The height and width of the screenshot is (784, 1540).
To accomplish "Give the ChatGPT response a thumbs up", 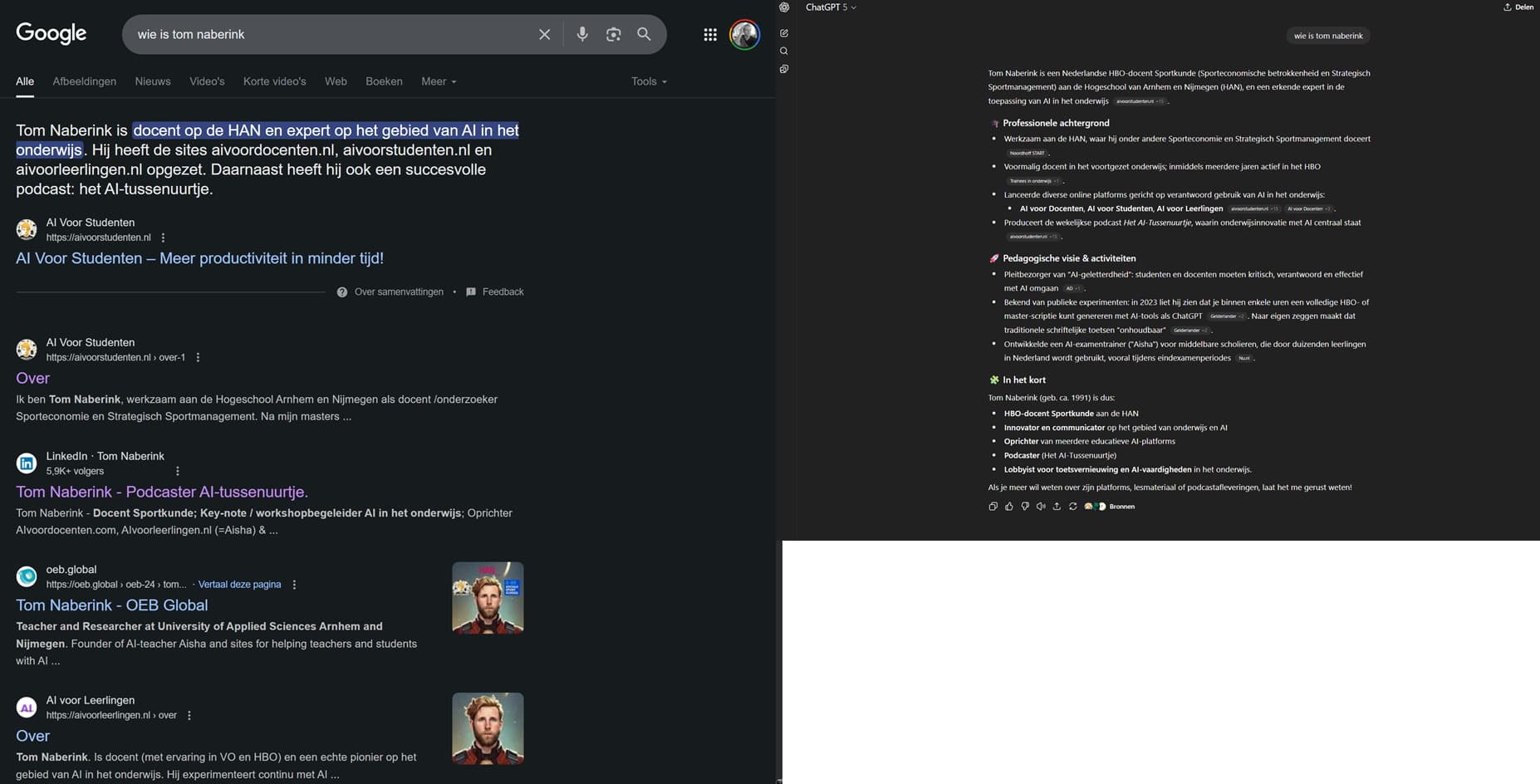I will (1008, 506).
